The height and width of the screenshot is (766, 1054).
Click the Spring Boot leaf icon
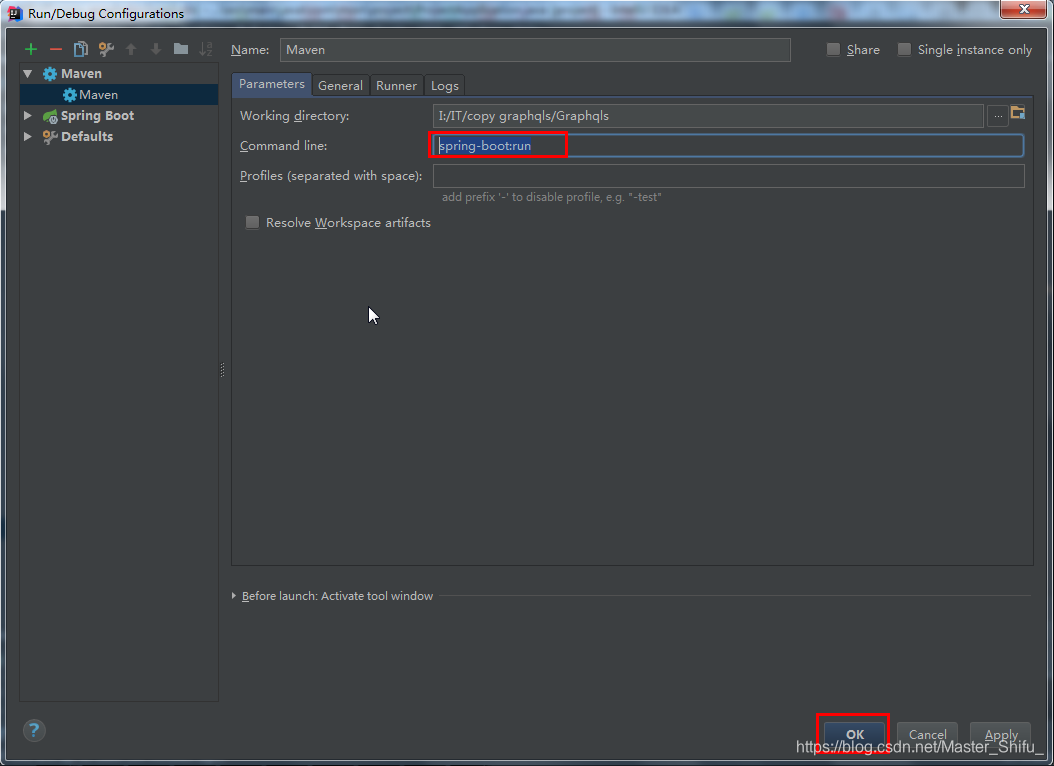pyautogui.click(x=50, y=116)
